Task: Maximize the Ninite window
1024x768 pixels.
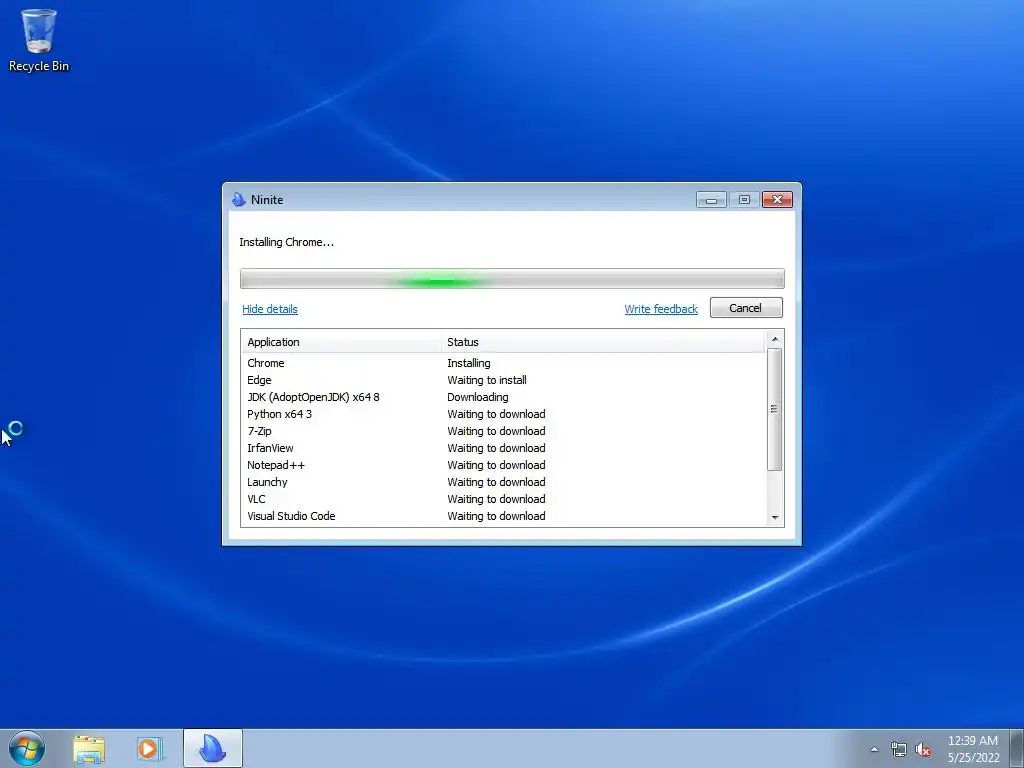Action: pos(744,200)
